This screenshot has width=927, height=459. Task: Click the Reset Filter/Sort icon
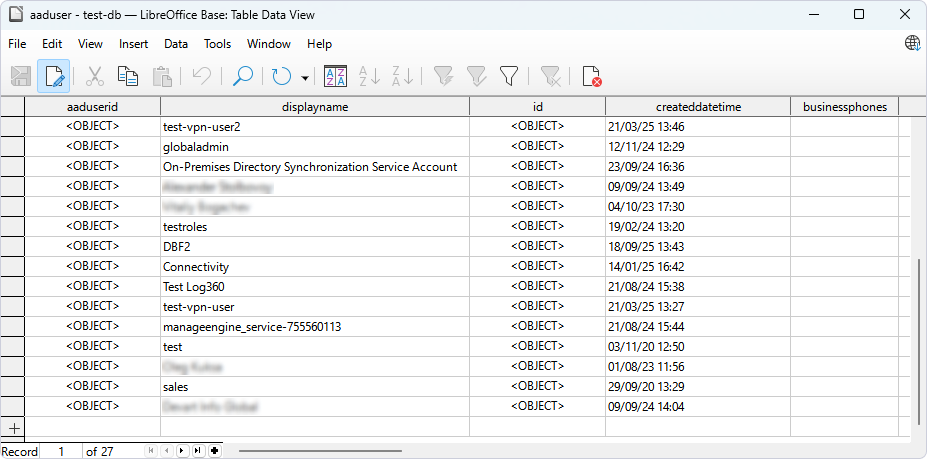click(x=550, y=76)
